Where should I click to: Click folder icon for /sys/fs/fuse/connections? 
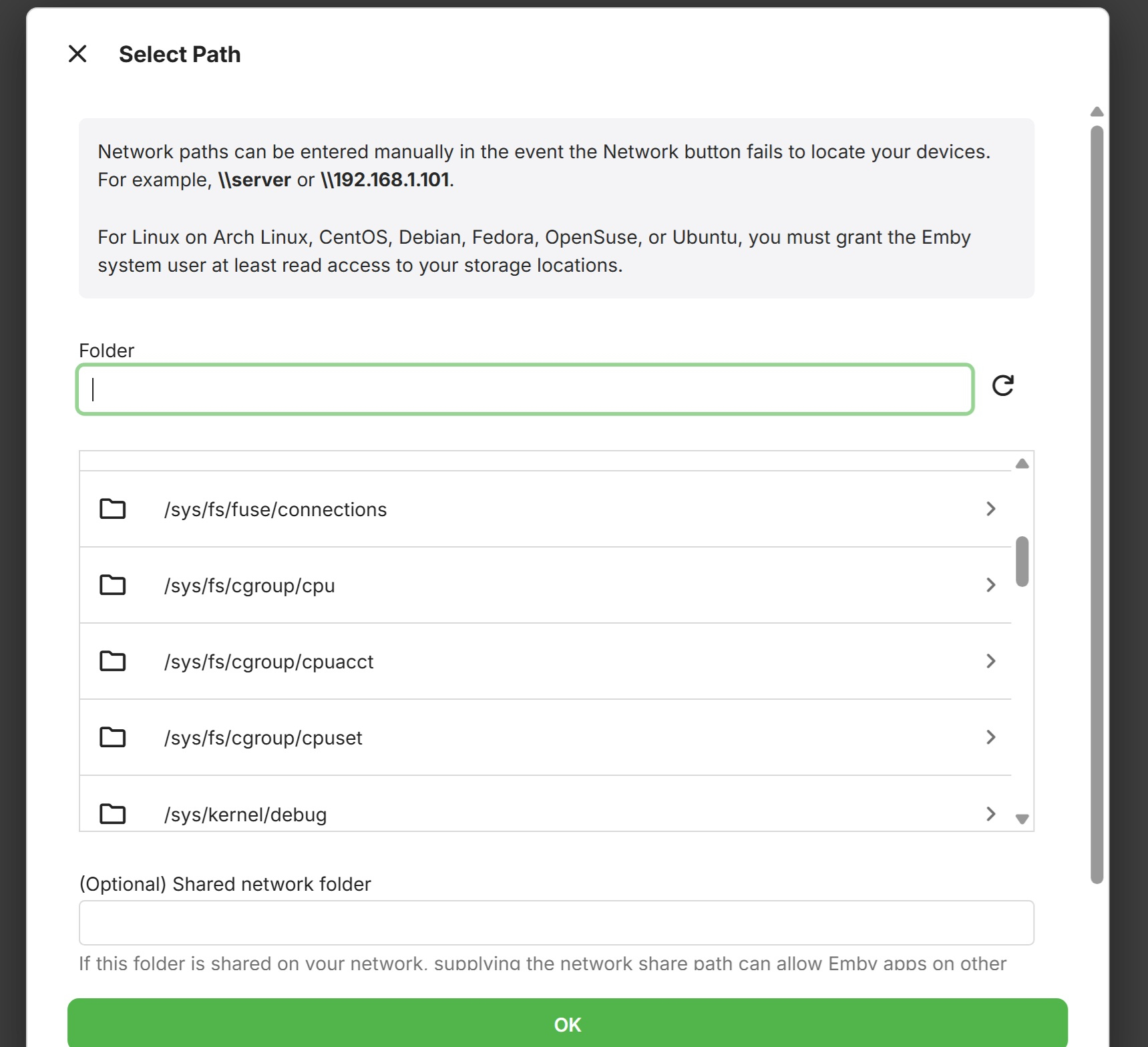coord(112,509)
